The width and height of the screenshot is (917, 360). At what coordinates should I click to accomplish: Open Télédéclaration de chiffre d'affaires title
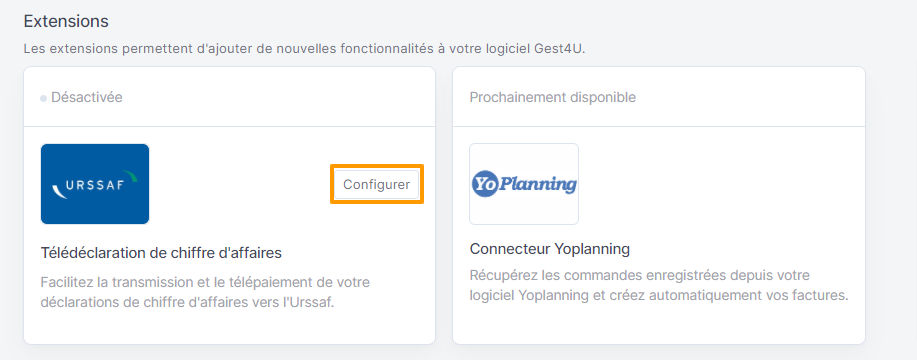[x=161, y=253]
